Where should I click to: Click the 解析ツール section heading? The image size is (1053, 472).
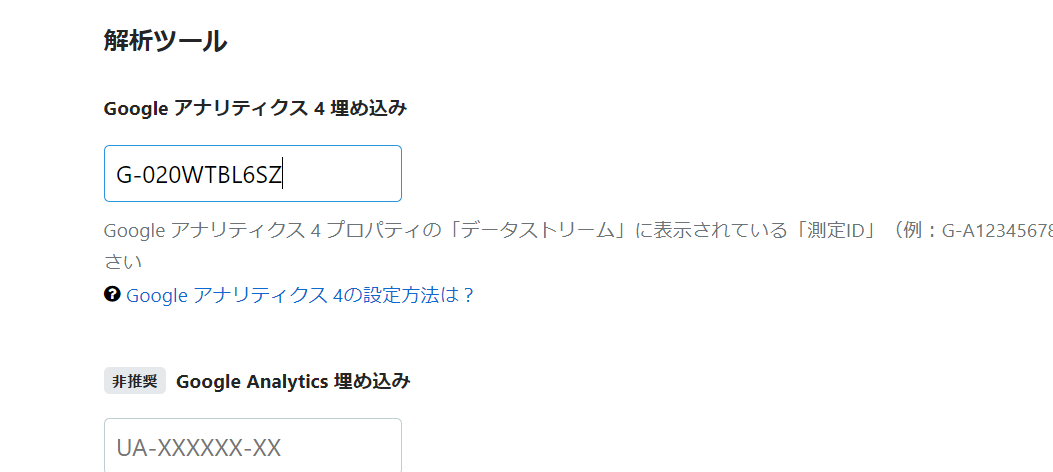(x=165, y=42)
